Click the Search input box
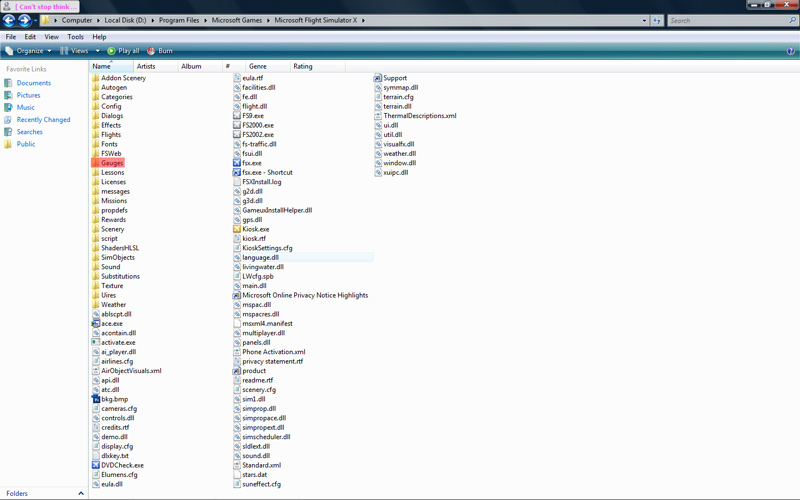Viewport: 800px width, 500px height. coord(725,20)
